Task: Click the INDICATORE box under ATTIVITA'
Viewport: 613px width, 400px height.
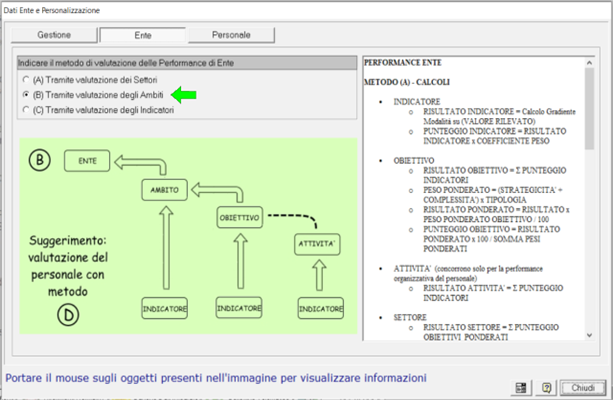Action: 319,308
